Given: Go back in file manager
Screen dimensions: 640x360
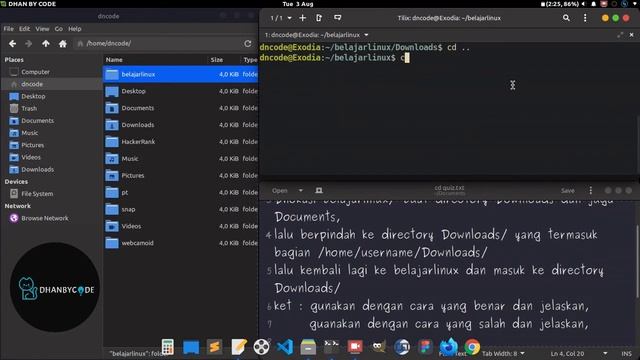Looking at the screenshot, I should (13, 43).
